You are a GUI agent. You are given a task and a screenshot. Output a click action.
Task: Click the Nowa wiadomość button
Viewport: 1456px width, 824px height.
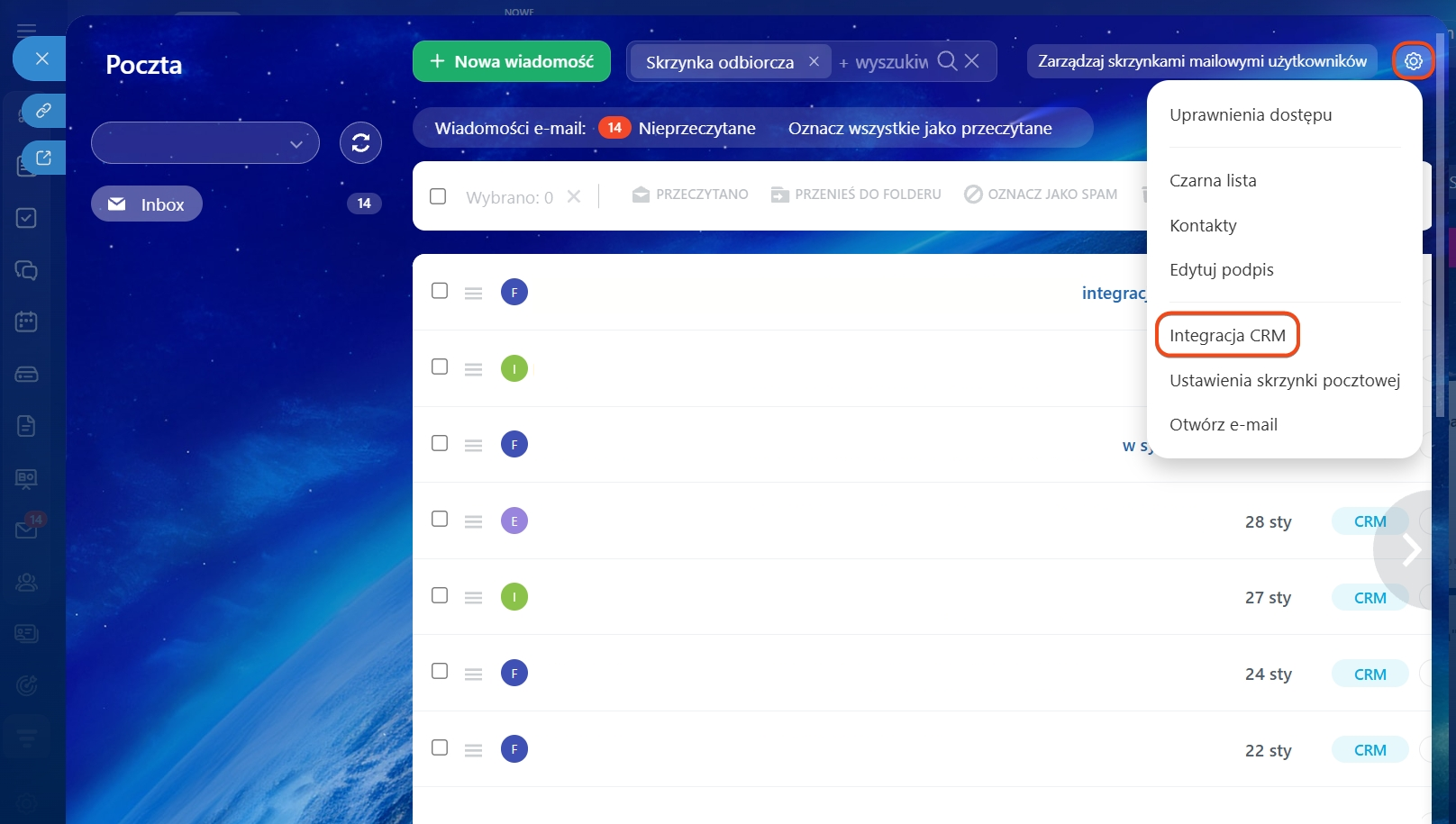[x=512, y=61]
